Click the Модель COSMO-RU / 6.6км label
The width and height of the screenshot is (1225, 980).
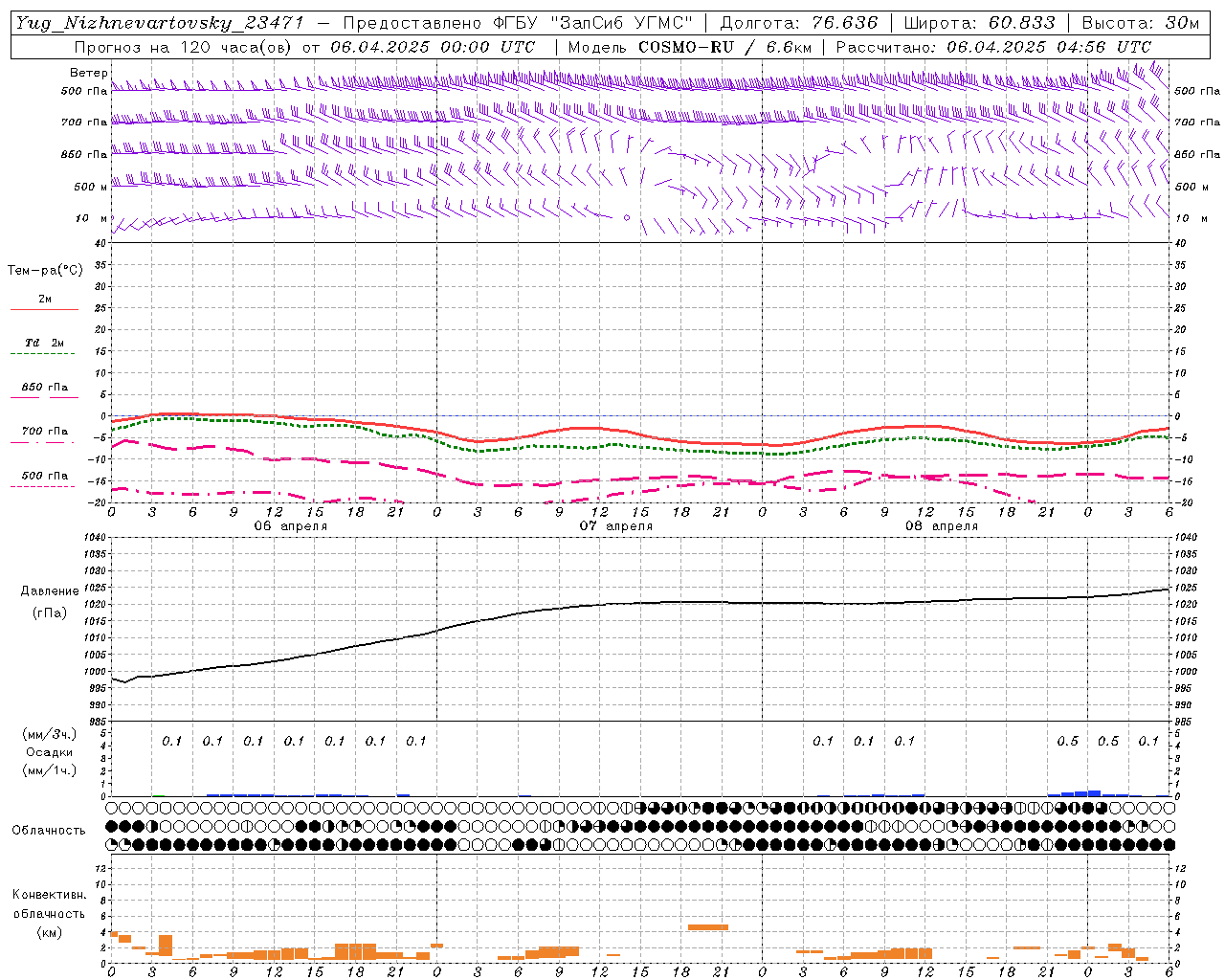690,47
